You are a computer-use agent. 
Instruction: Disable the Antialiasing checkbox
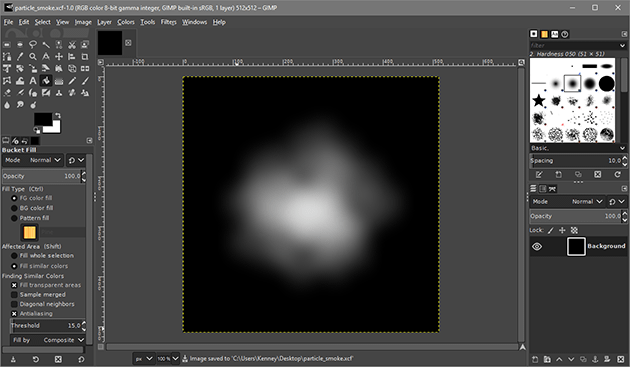point(14,314)
